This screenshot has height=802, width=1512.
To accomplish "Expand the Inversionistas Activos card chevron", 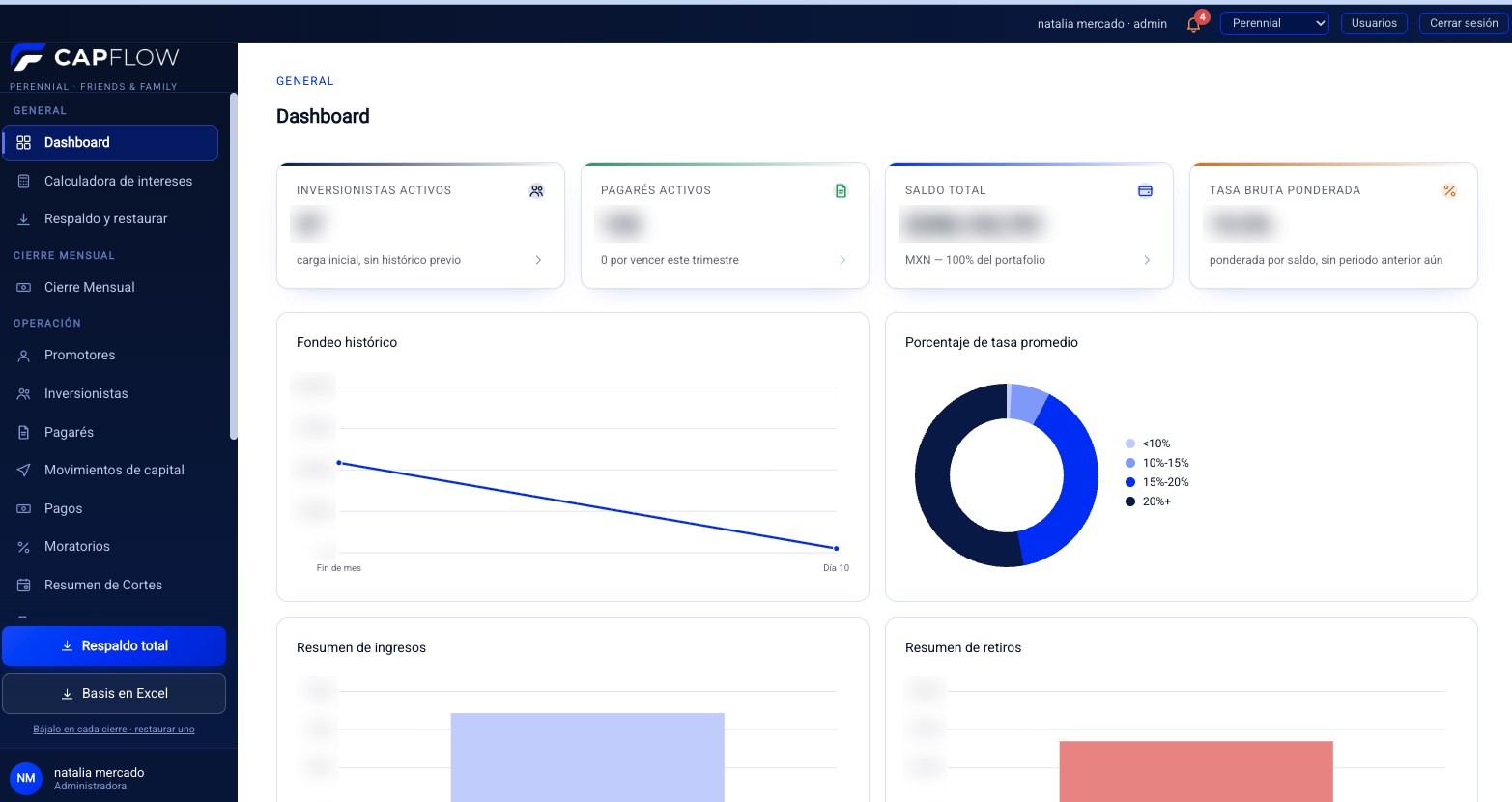I will tap(538, 260).
